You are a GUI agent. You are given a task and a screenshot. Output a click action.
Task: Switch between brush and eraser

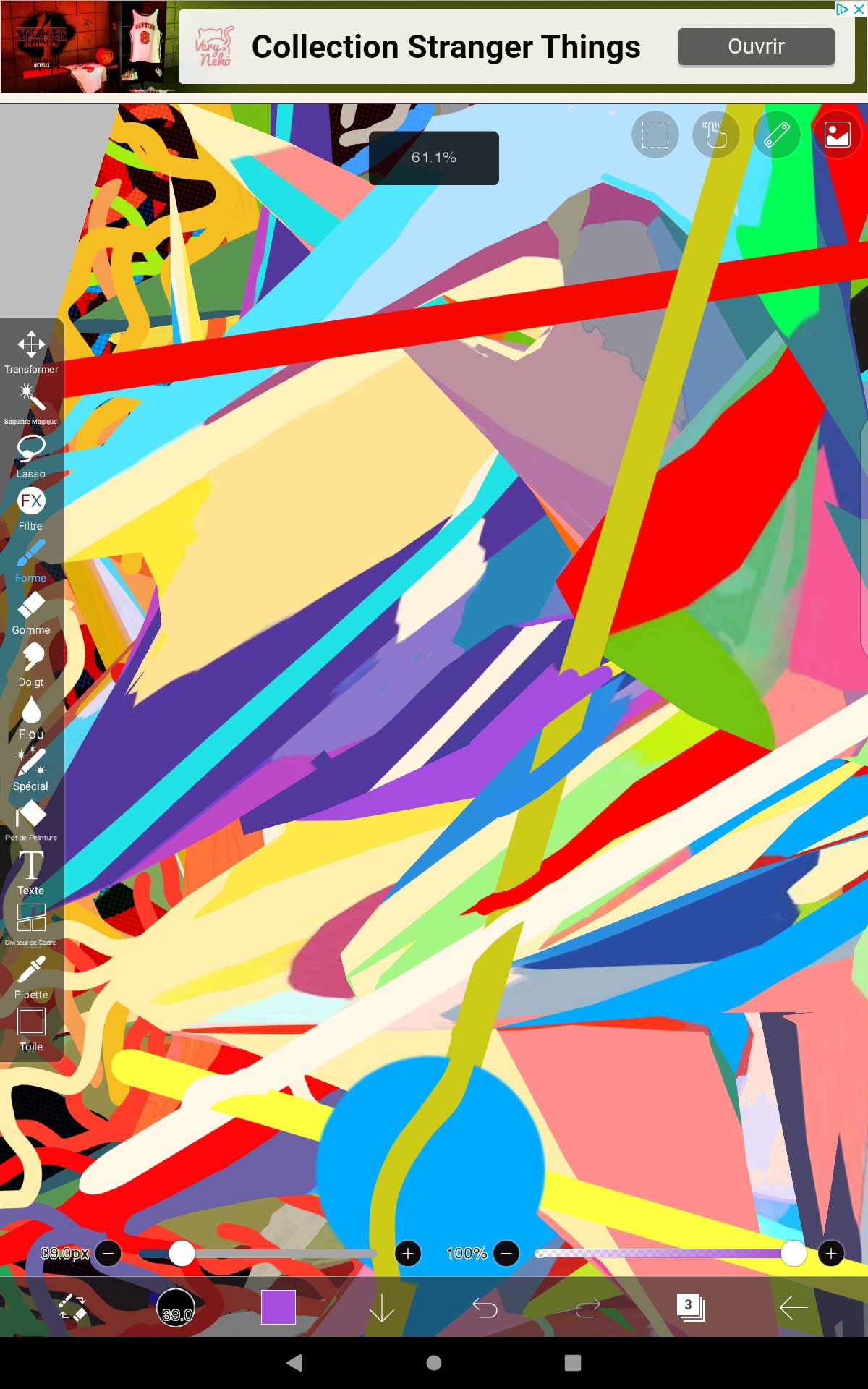(72, 1308)
